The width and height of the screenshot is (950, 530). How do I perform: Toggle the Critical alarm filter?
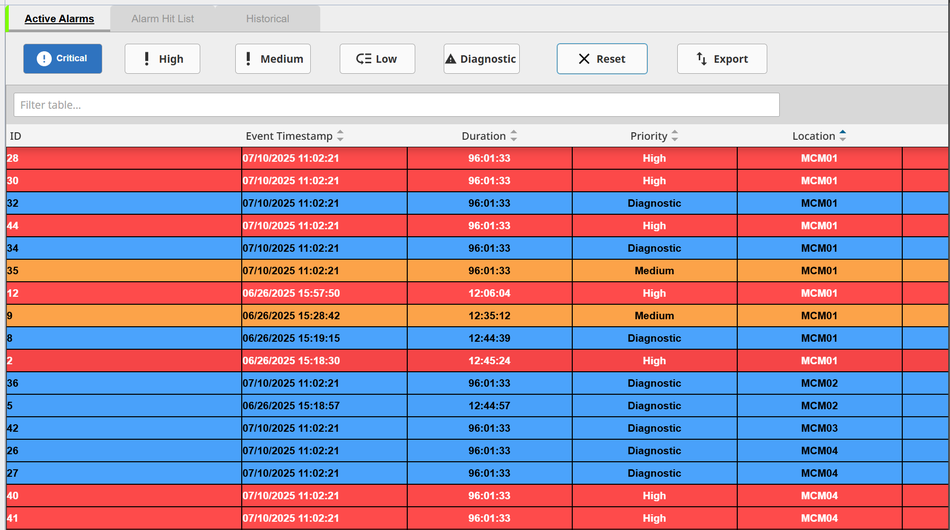[x=63, y=59]
